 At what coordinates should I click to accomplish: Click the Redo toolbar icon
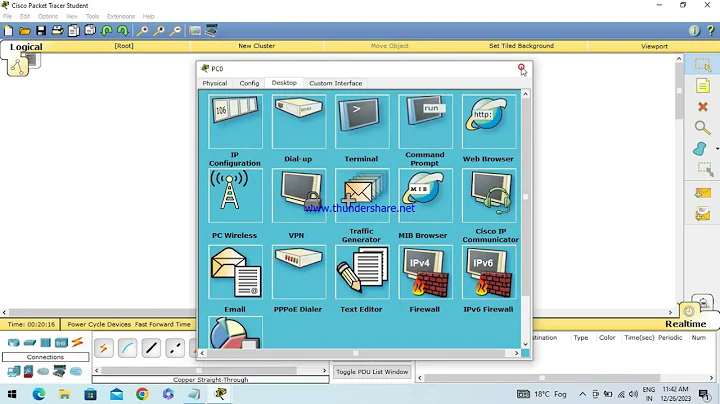click(123, 31)
